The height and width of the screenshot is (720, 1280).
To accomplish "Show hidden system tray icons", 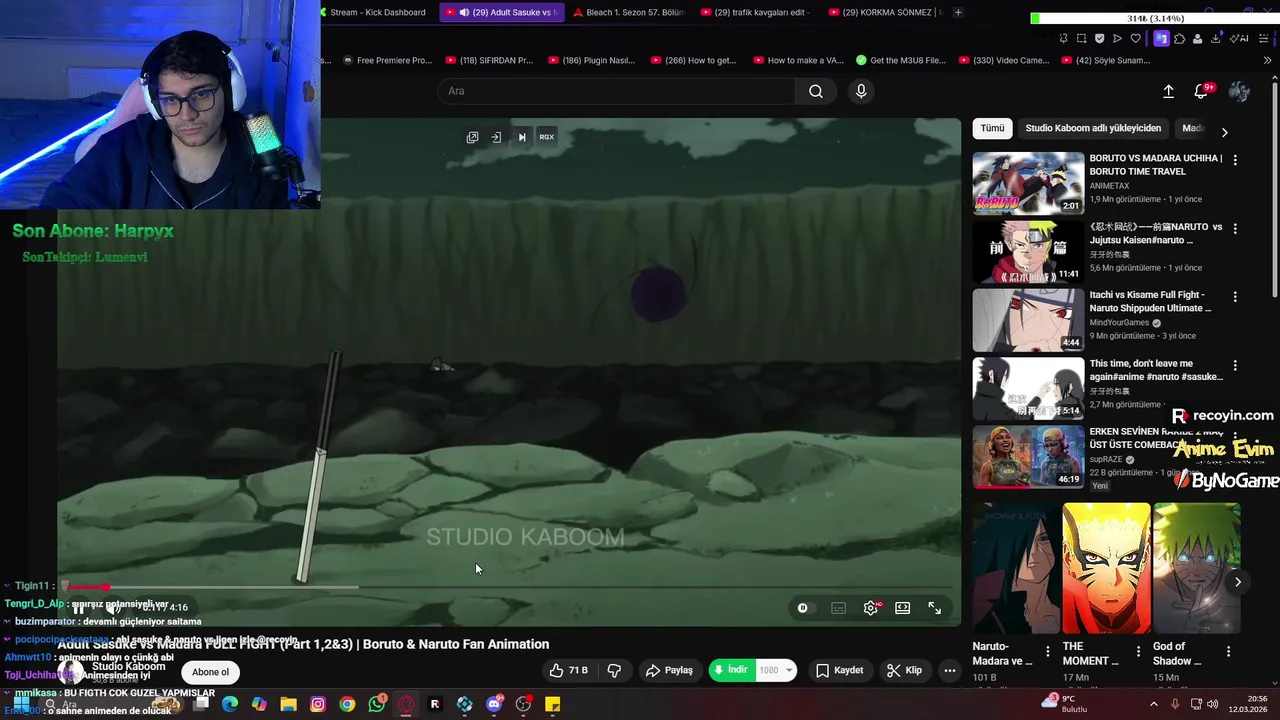I will tap(1153, 704).
